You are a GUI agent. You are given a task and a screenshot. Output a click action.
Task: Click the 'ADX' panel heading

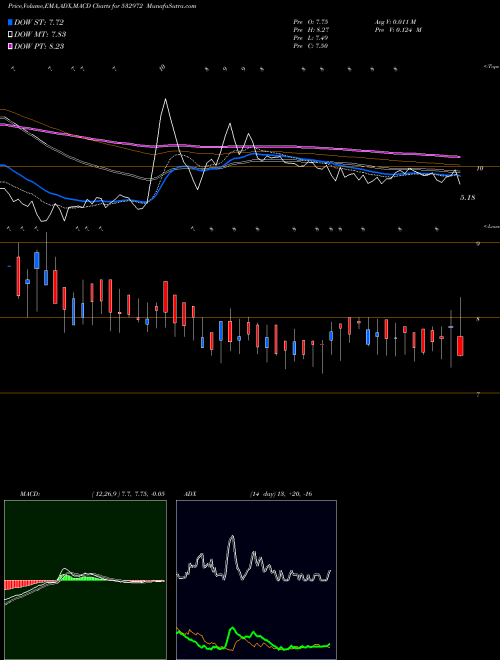click(x=190, y=494)
